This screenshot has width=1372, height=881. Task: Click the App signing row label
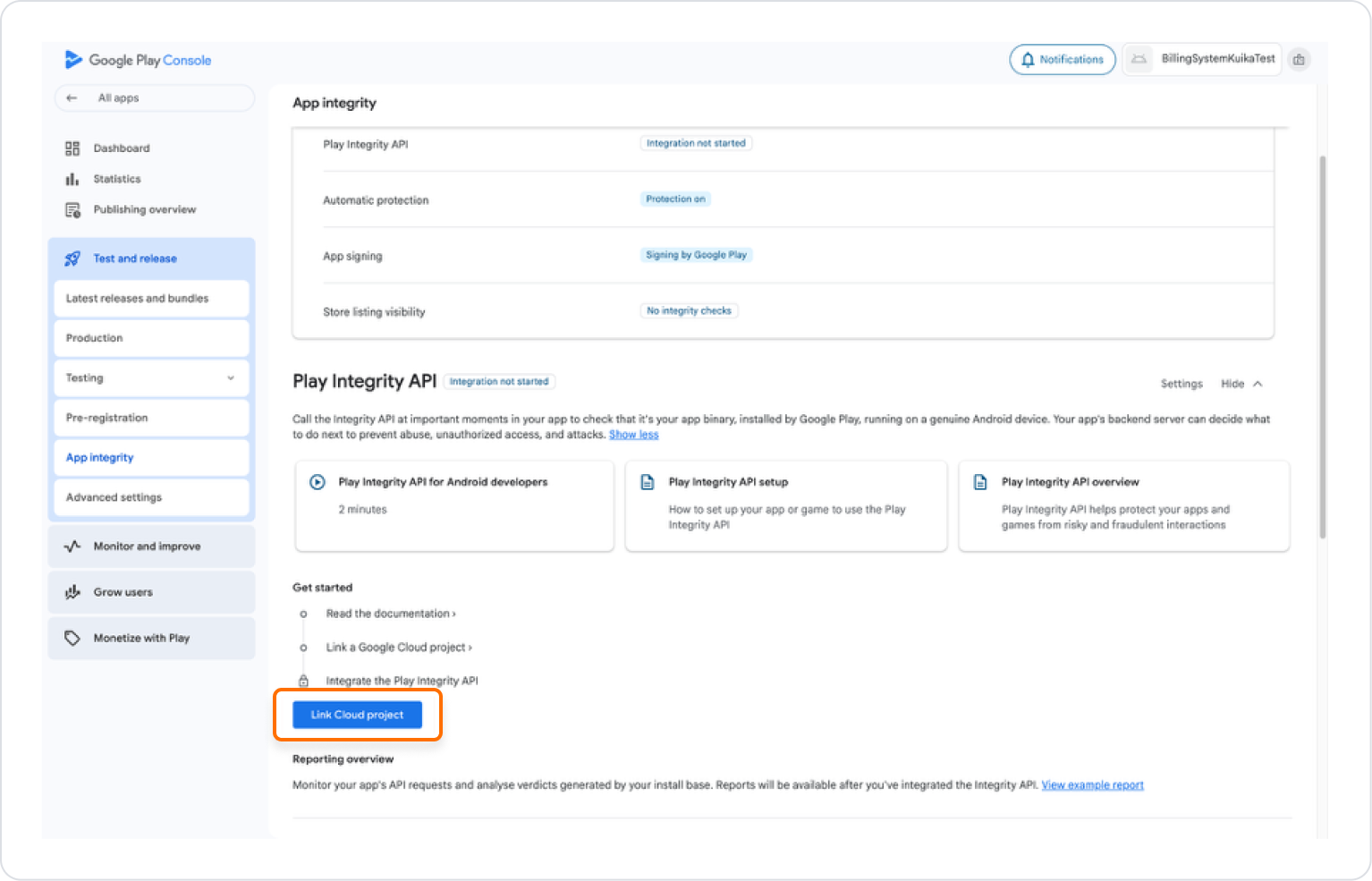(352, 257)
